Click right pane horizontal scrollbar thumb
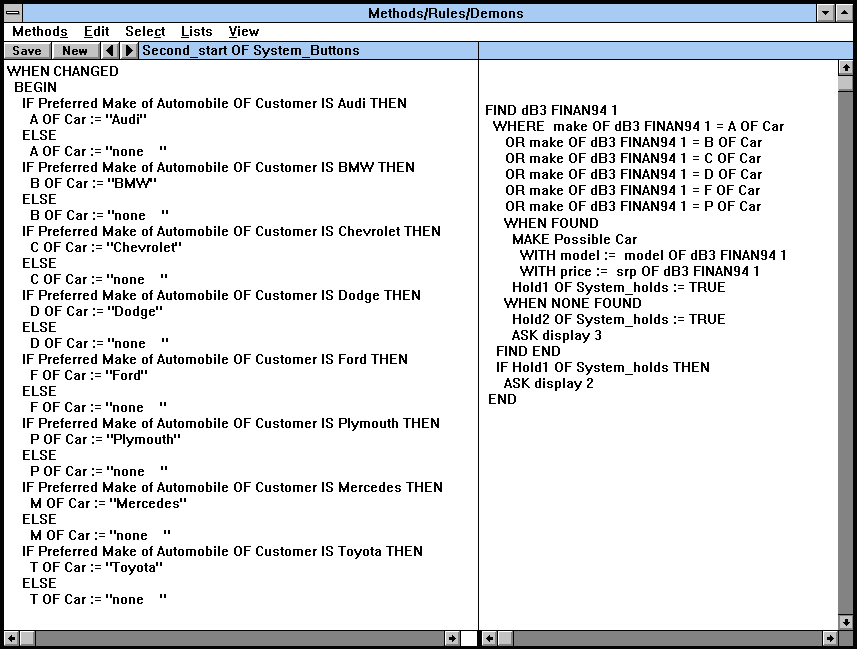Screen dimensions: 857x649 coord(506,638)
